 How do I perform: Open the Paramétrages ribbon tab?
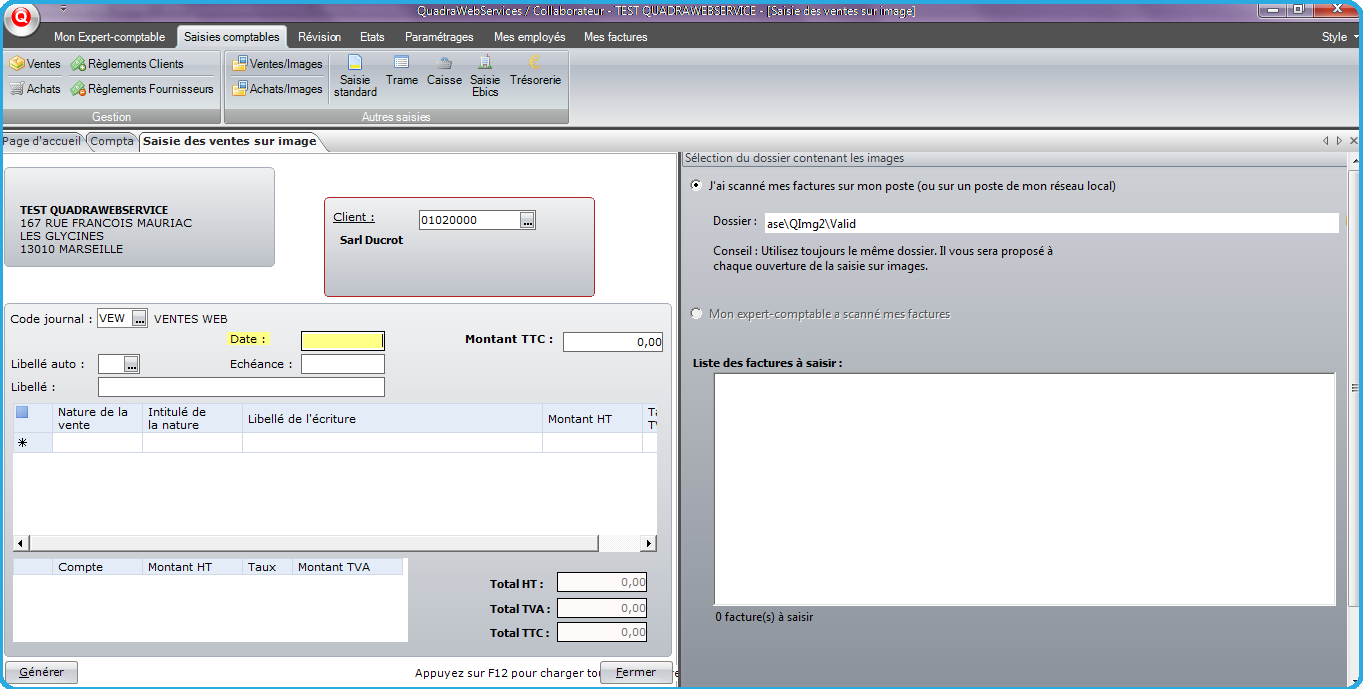pos(439,37)
